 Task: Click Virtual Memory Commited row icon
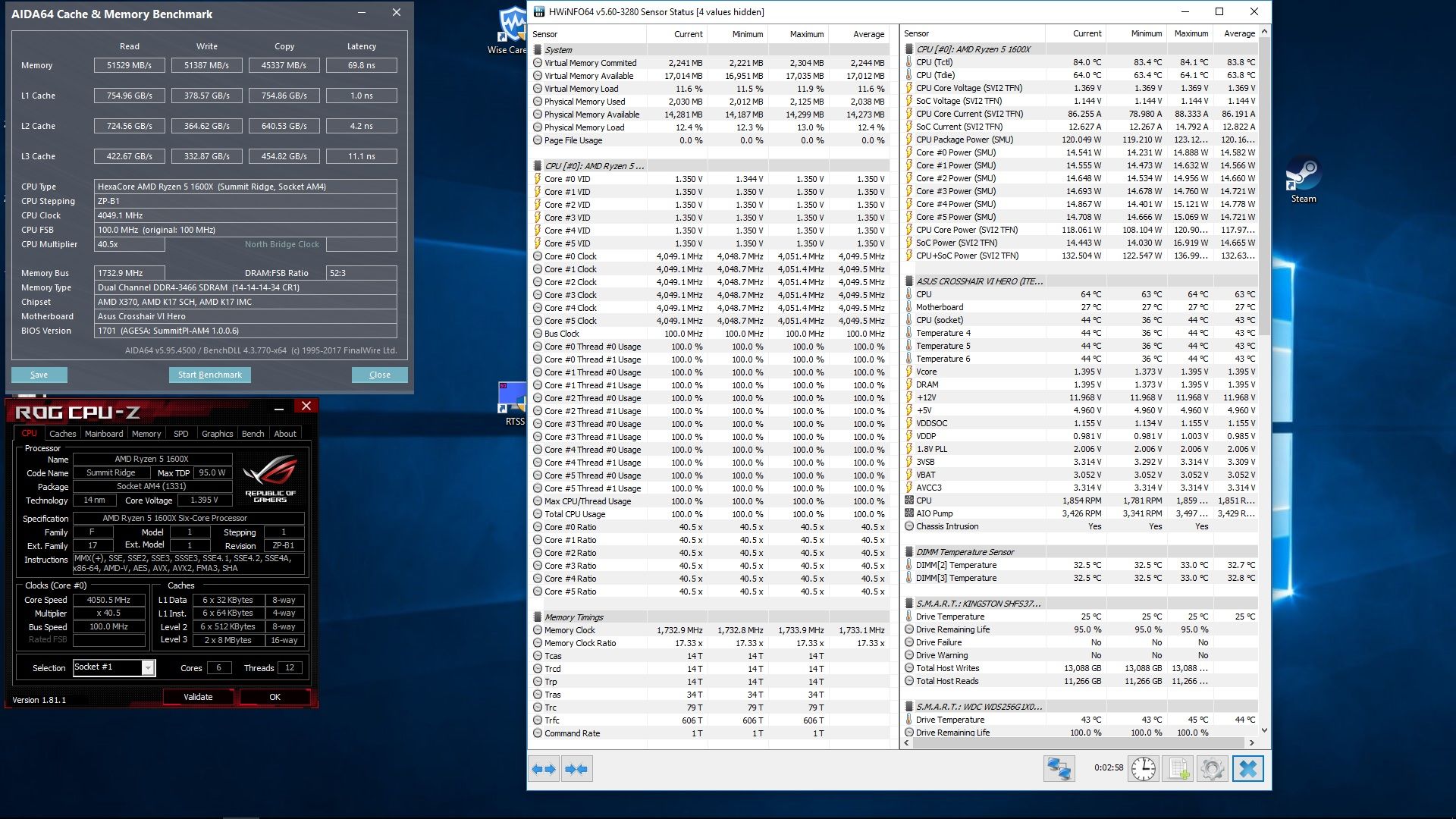538,63
